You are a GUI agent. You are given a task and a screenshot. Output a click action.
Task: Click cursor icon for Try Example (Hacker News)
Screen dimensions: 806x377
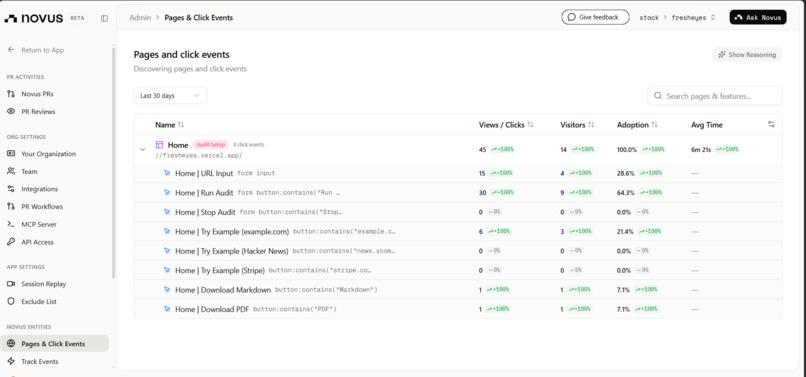click(x=167, y=251)
